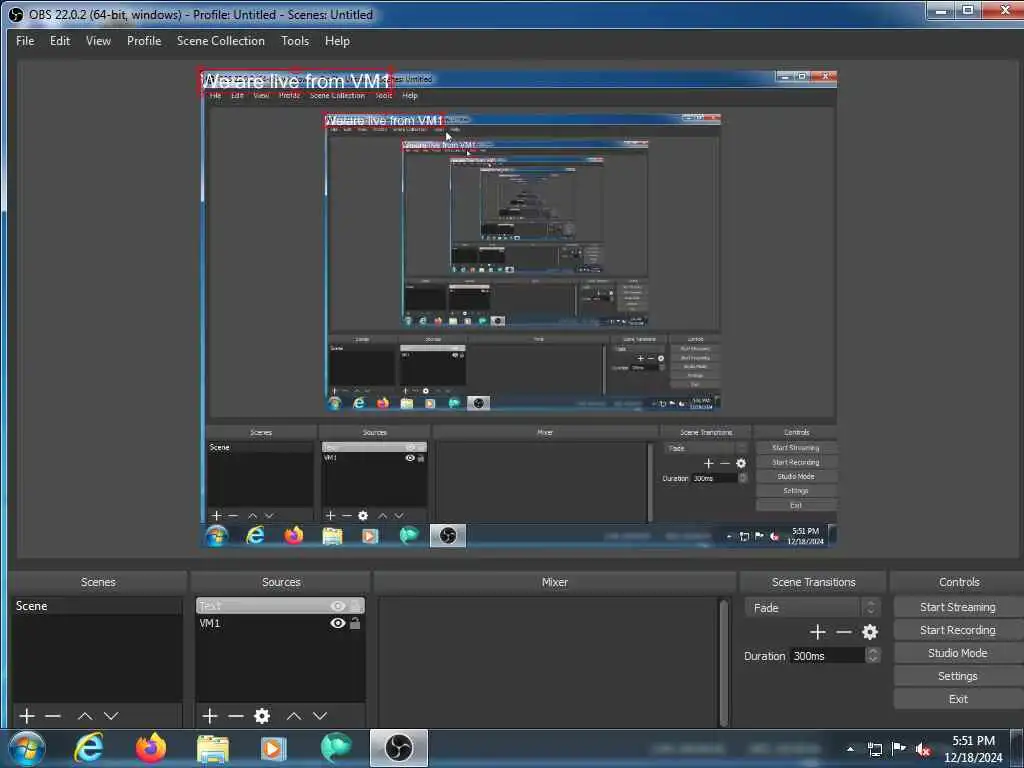This screenshot has height=768, width=1024.
Task: Click the Mixer panel scrollbar
Action: [724, 662]
